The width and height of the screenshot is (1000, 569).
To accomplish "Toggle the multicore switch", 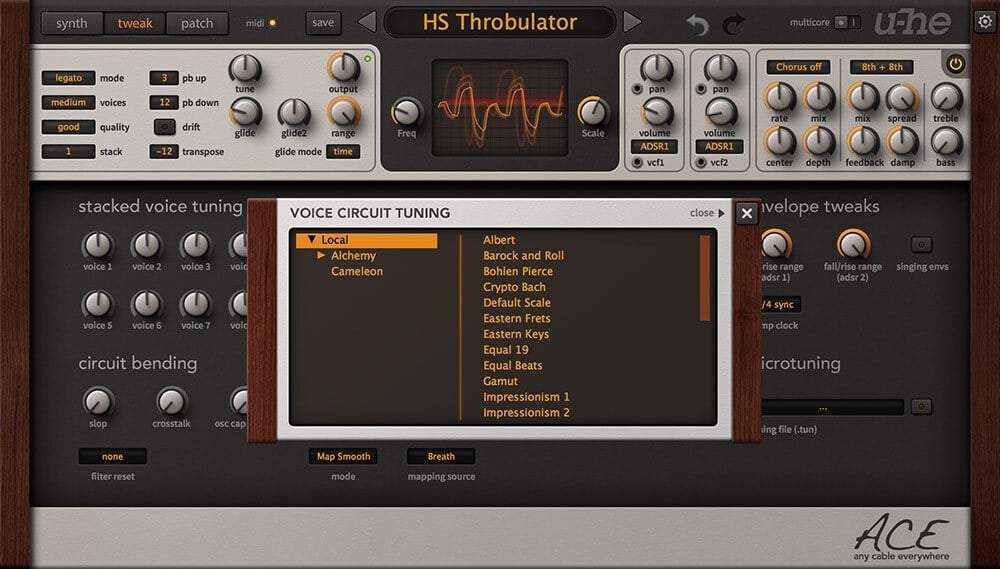I will click(848, 22).
